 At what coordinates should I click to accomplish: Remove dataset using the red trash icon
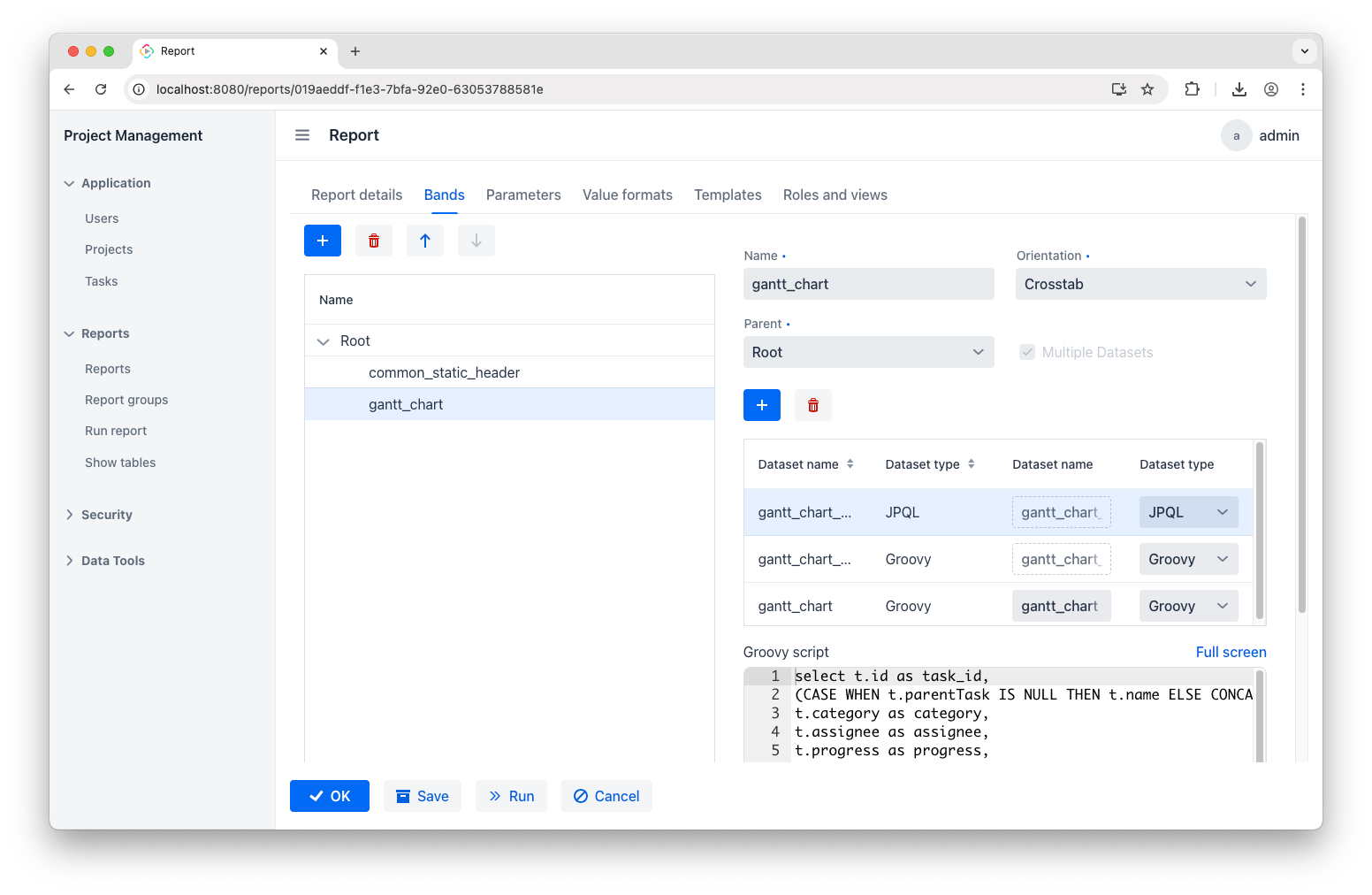[813, 405]
